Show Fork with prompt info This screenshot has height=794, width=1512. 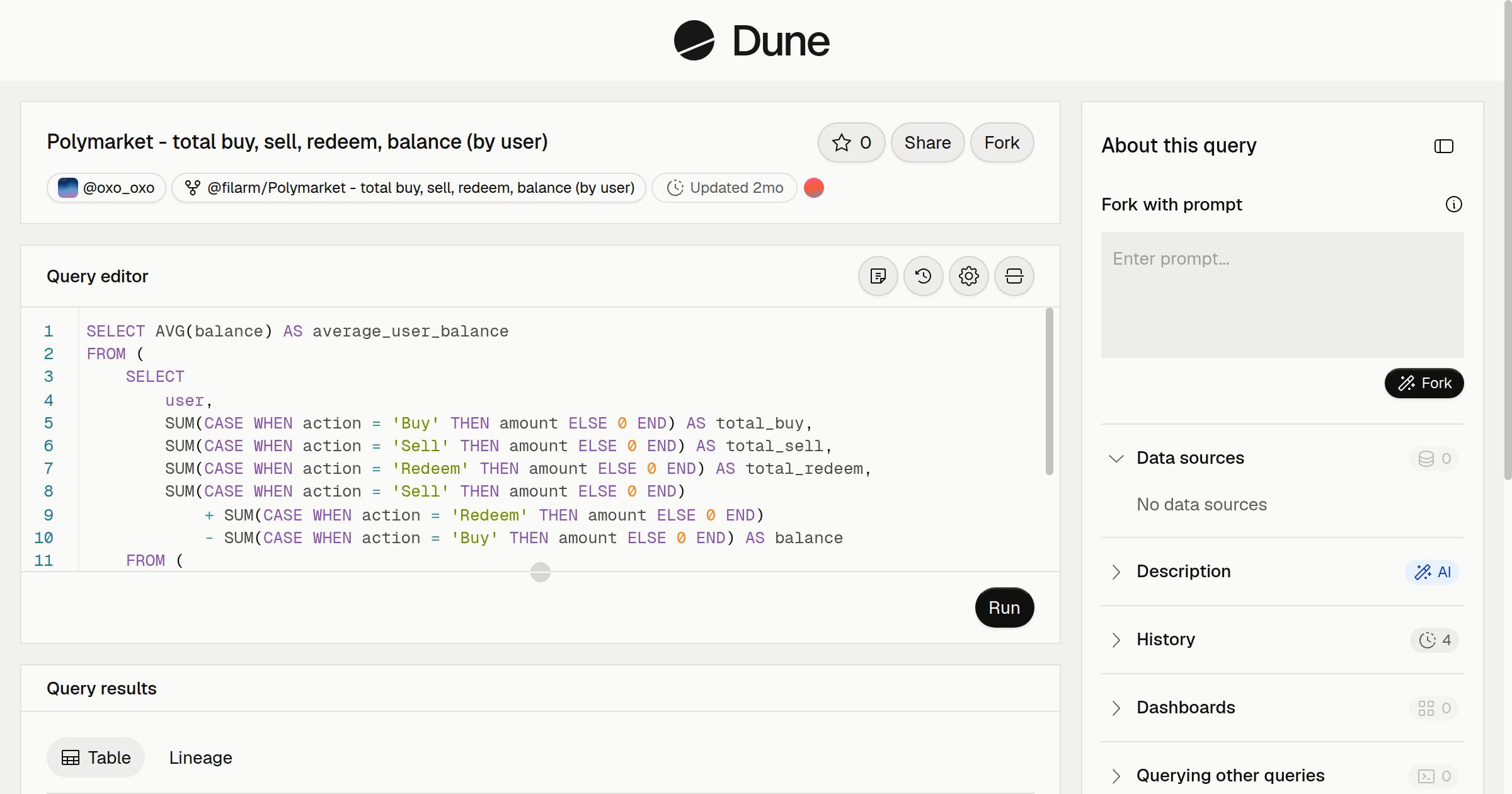pos(1454,204)
